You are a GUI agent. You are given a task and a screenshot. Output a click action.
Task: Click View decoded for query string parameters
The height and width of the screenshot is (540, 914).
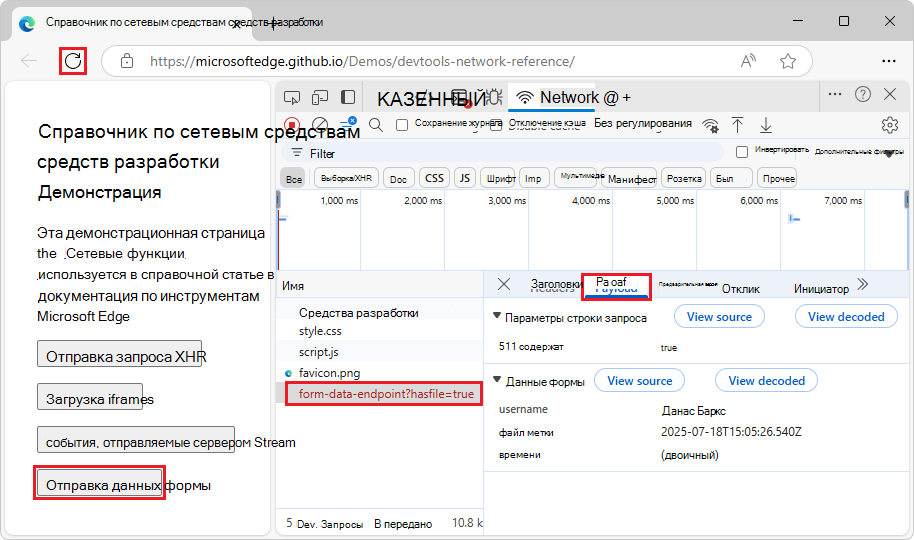coord(846,317)
